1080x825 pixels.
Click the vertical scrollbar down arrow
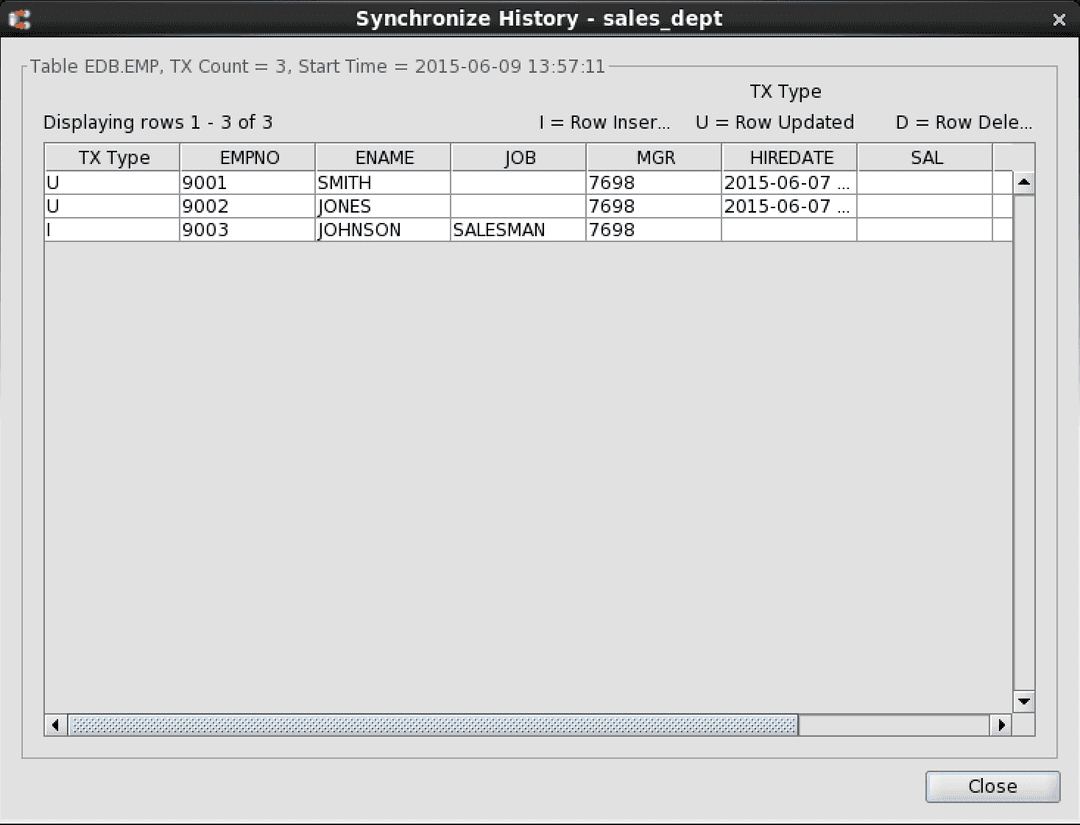click(x=1023, y=701)
